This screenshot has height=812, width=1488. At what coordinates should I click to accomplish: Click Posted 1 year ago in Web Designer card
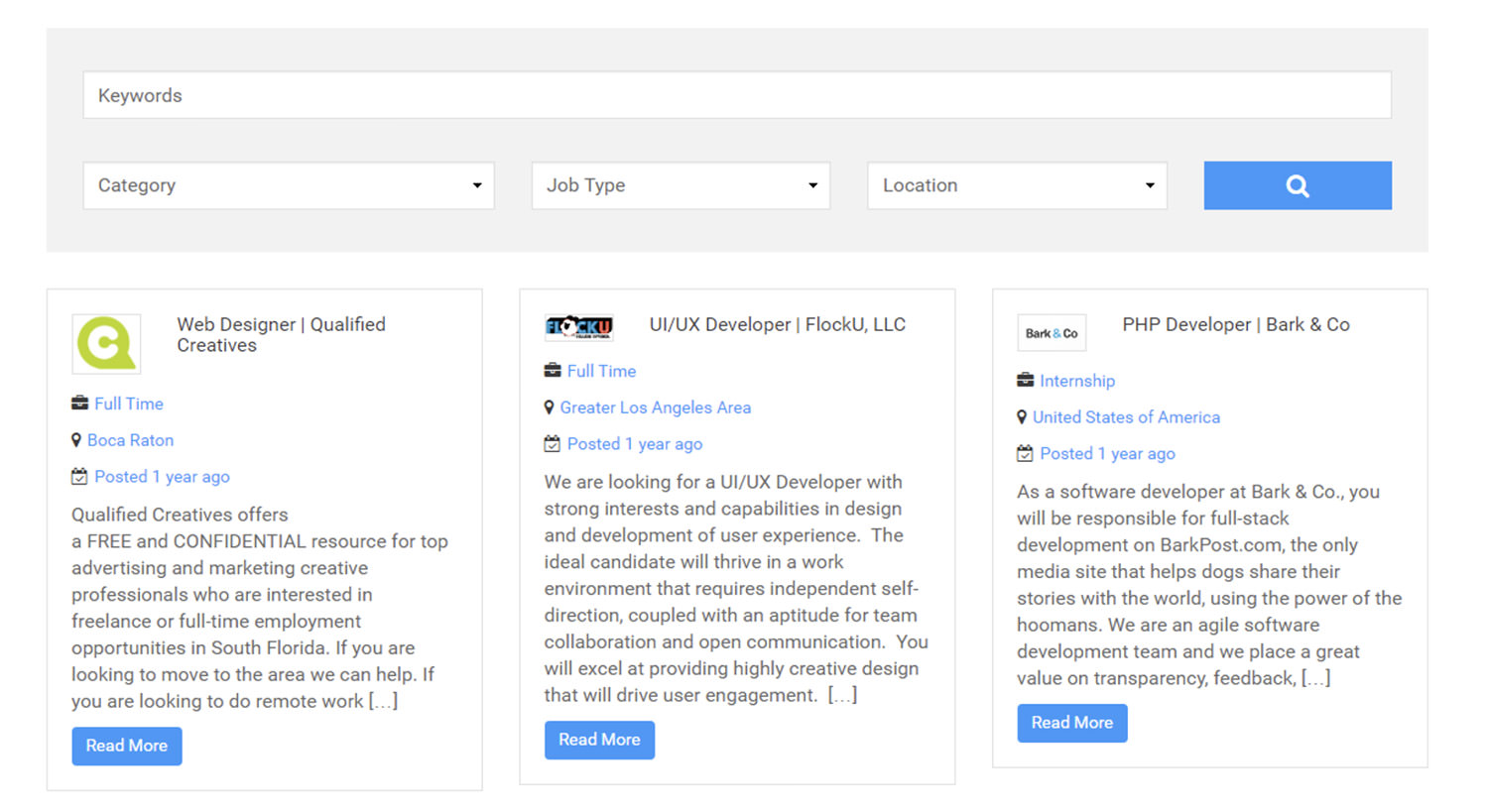click(x=163, y=477)
